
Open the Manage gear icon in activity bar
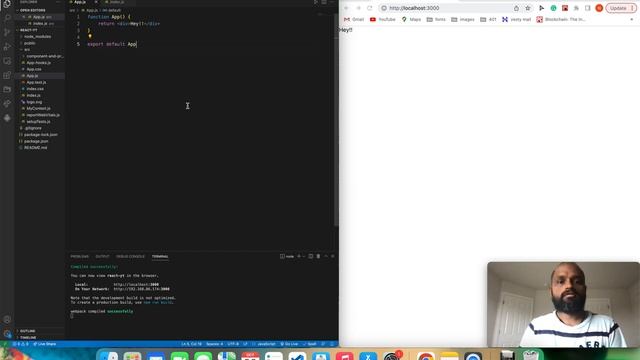coord(7,334)
